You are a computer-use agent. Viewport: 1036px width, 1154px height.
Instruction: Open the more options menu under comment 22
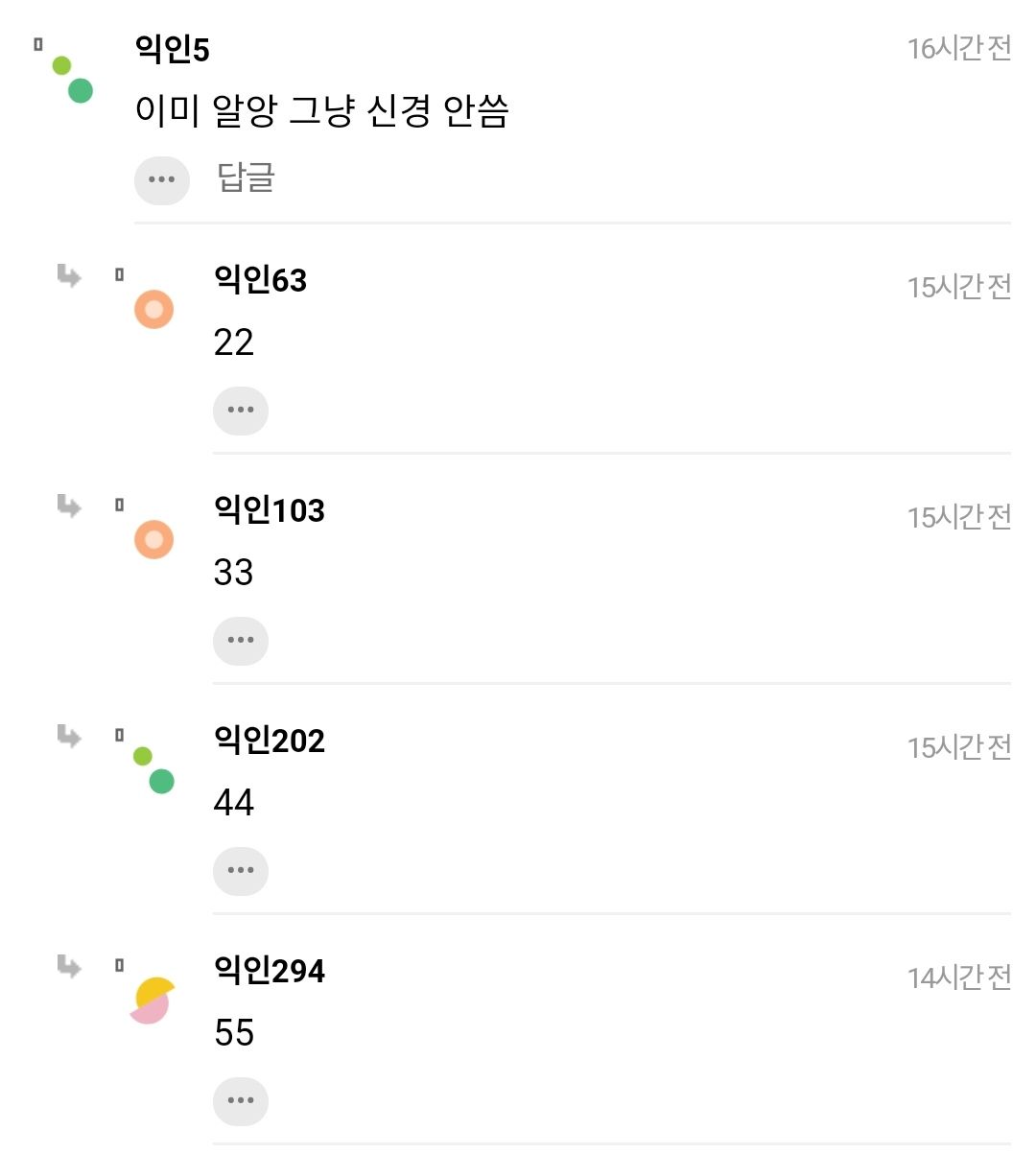(240, 411)
